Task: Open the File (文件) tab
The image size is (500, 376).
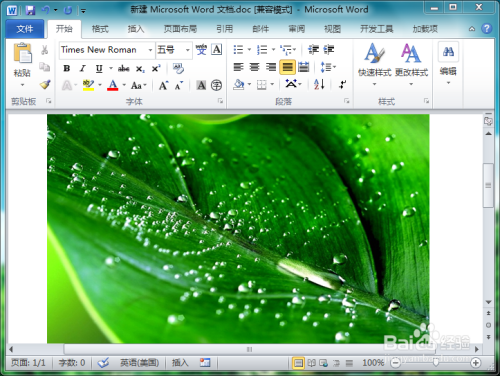Action: [25, 29]
